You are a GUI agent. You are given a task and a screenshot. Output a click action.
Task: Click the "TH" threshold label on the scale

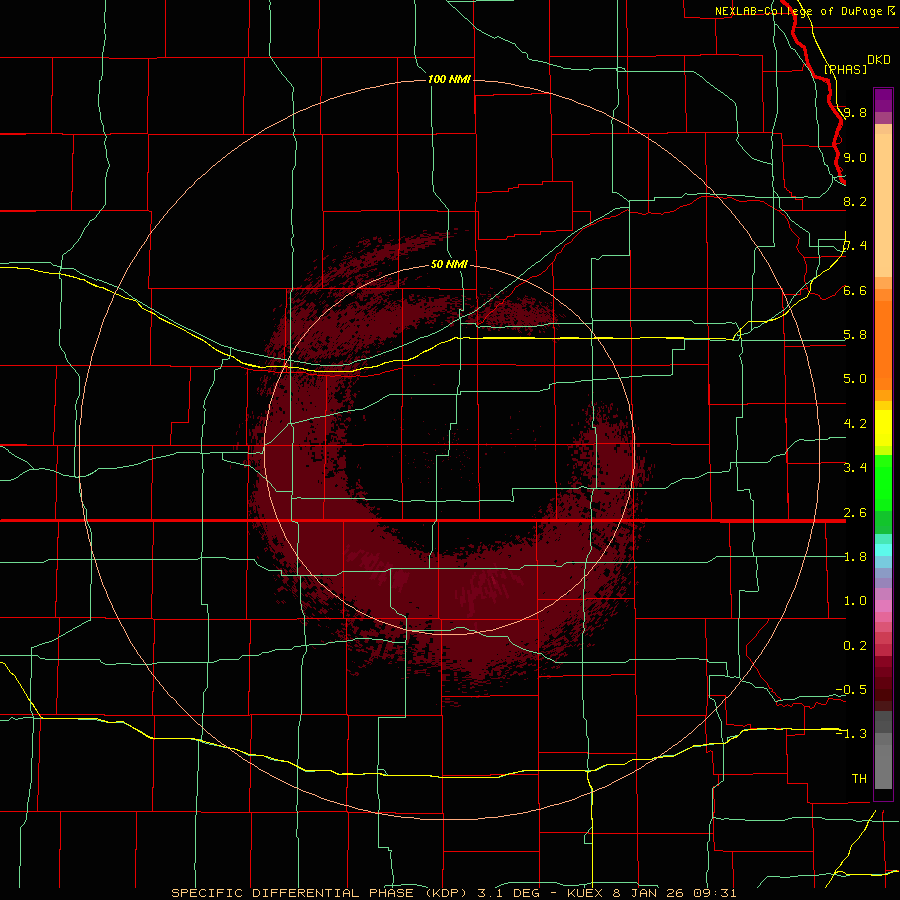[859, 779]
